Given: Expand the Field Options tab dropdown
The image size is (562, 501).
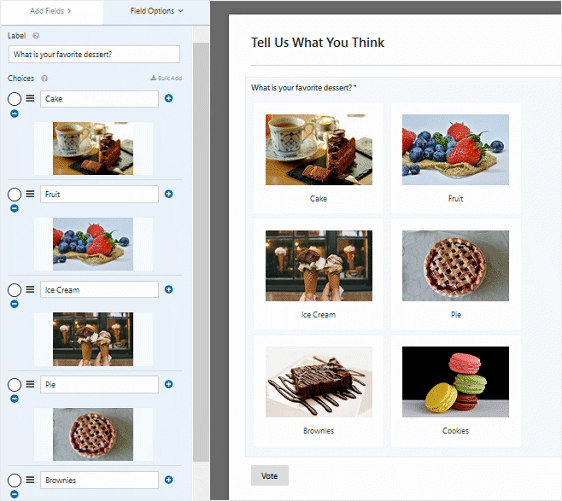Looking at the screenshot, I should 157,11.
